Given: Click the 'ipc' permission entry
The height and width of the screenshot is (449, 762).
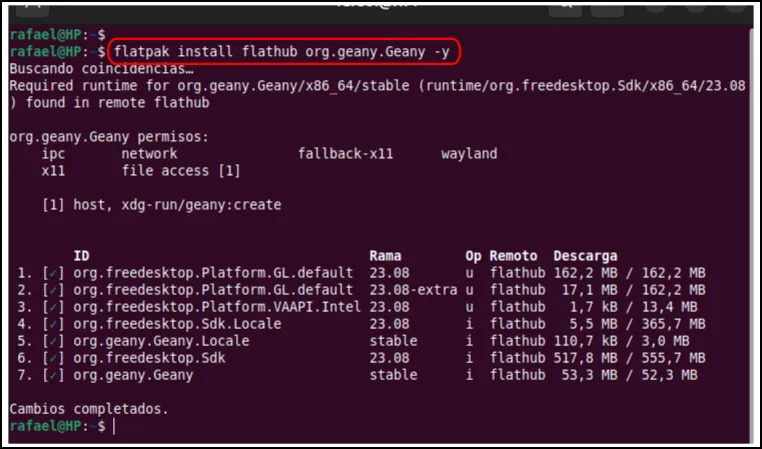Looking at the screenshot, I should coord(53,154).
